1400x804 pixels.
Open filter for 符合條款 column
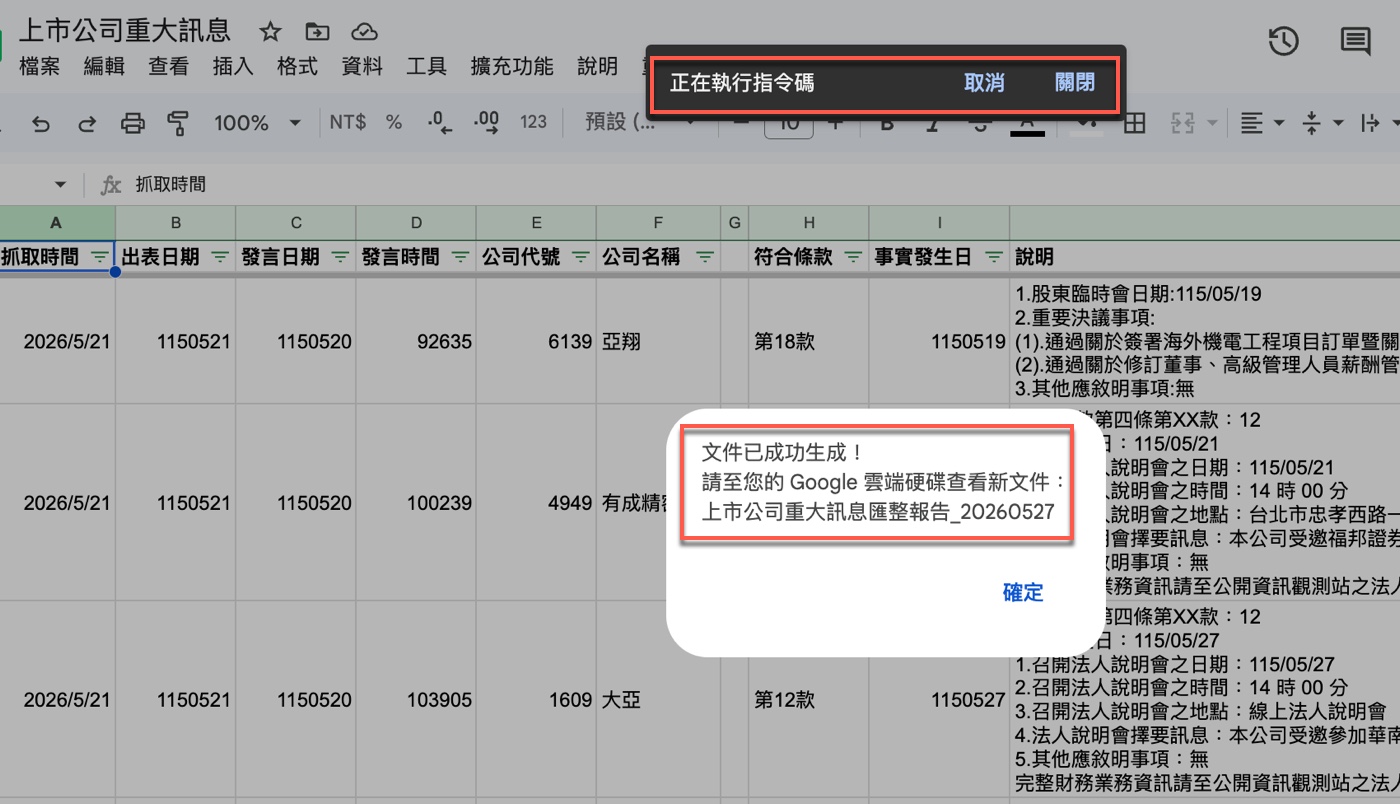853,258
